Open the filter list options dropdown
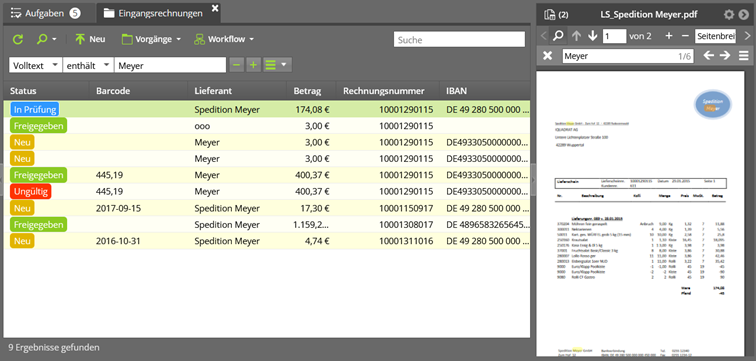 click(277, 65)
